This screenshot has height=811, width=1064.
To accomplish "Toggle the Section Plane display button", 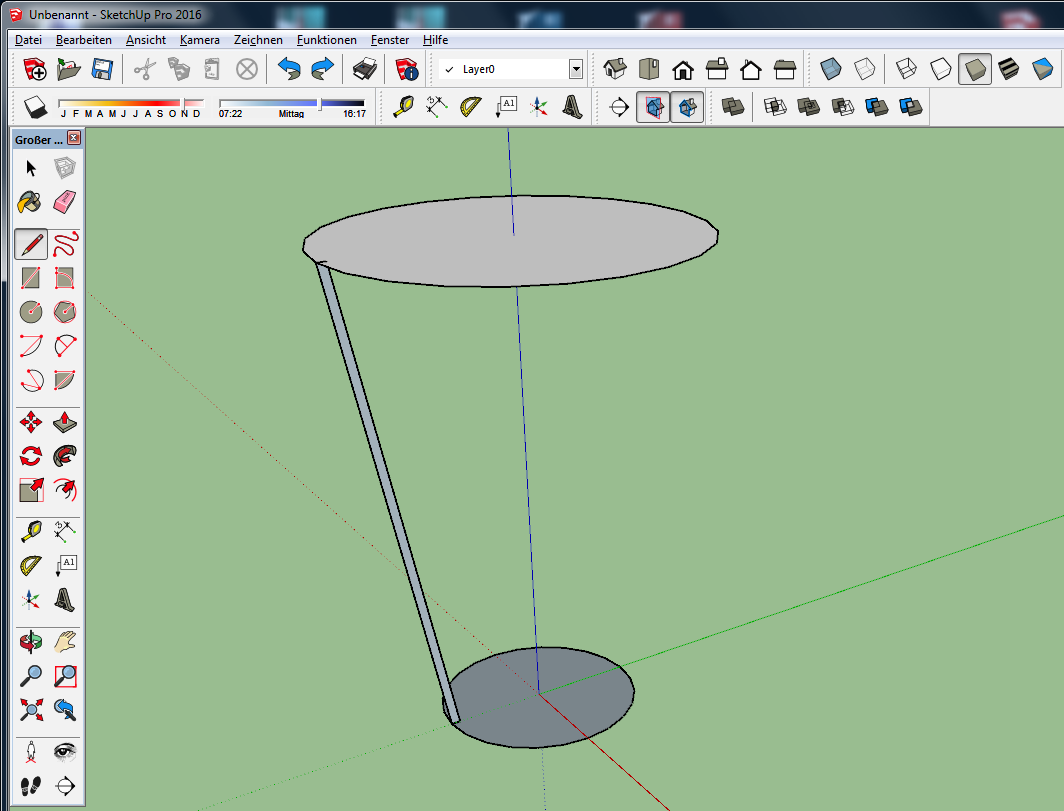I will click(x=652, y=107).
